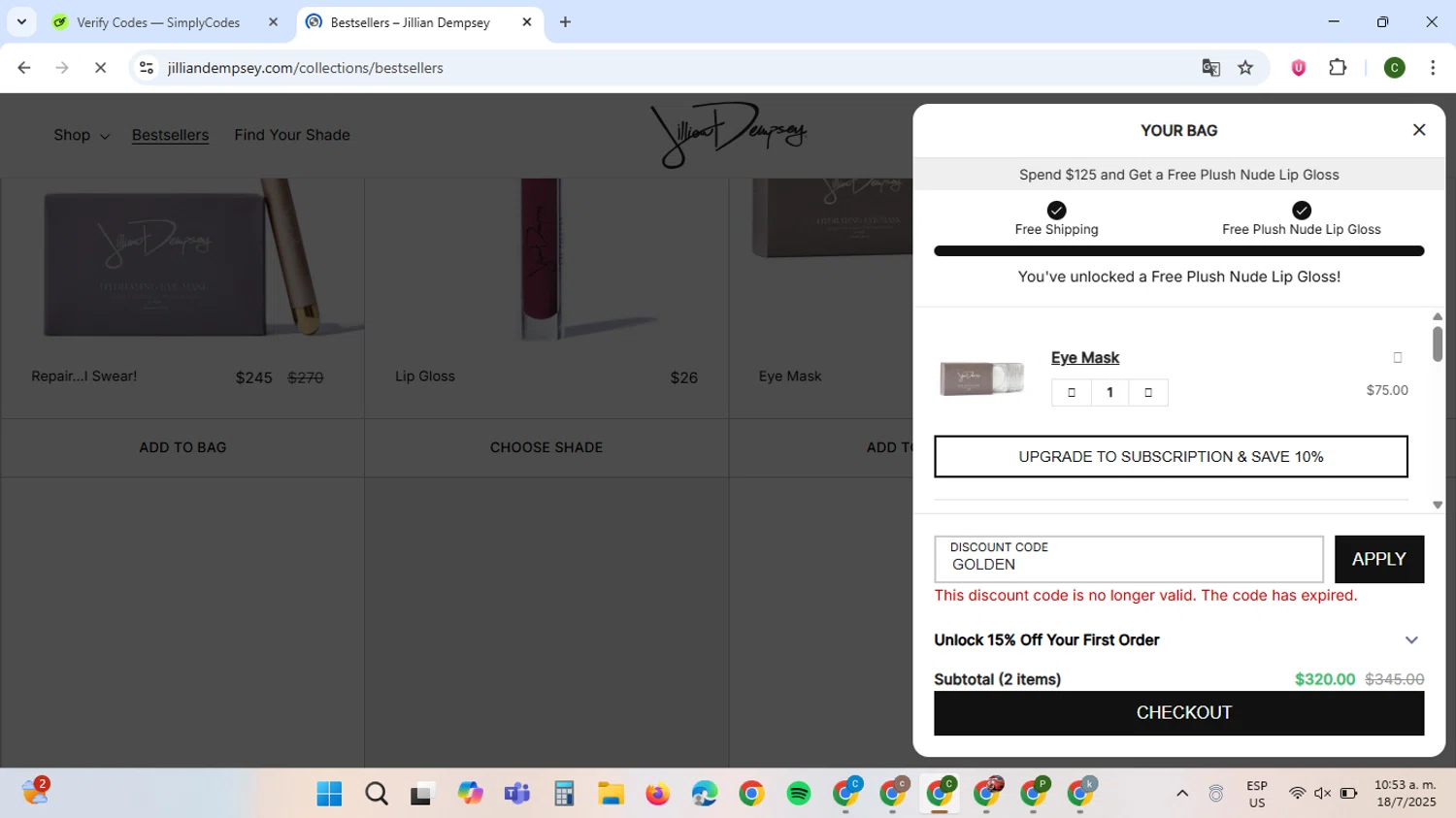Screen dimensions: 1456x818
Task: Go back to previous page
Action: pos(24,68)
